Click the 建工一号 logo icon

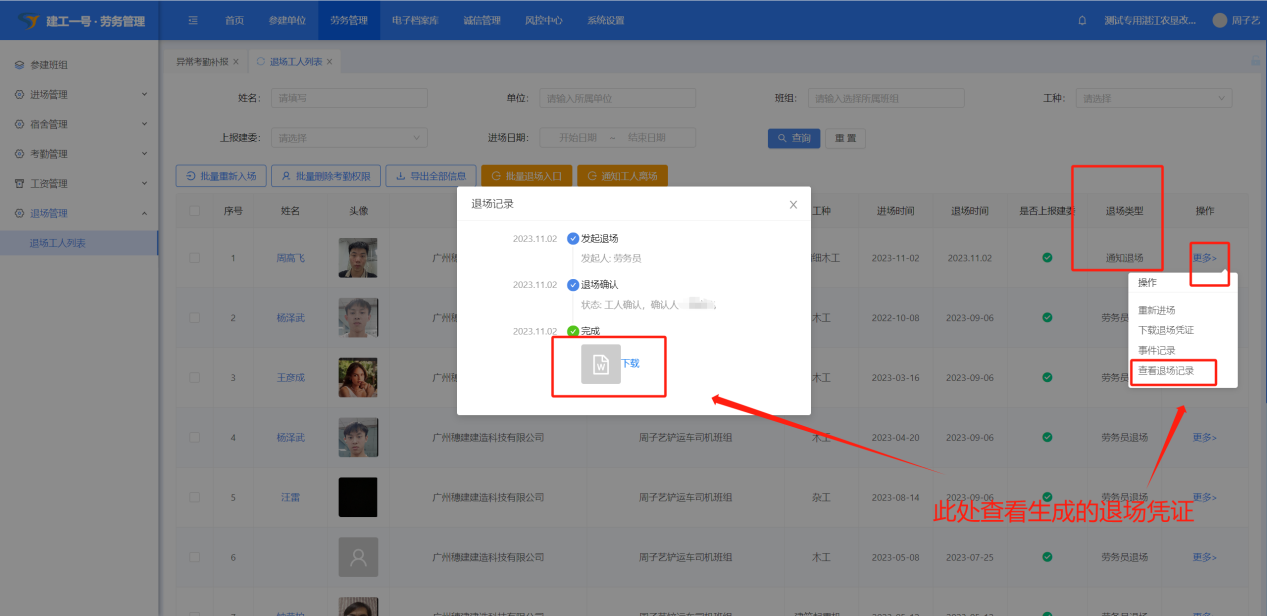pos(28,20)
